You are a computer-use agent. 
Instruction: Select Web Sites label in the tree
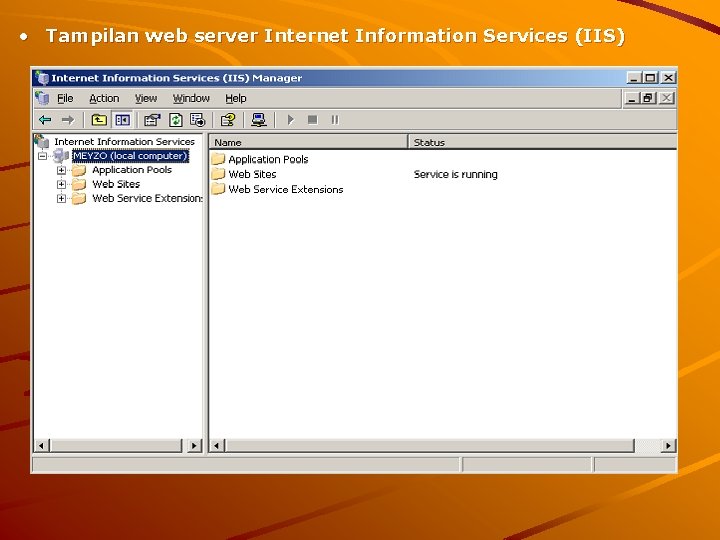point(116,184)
